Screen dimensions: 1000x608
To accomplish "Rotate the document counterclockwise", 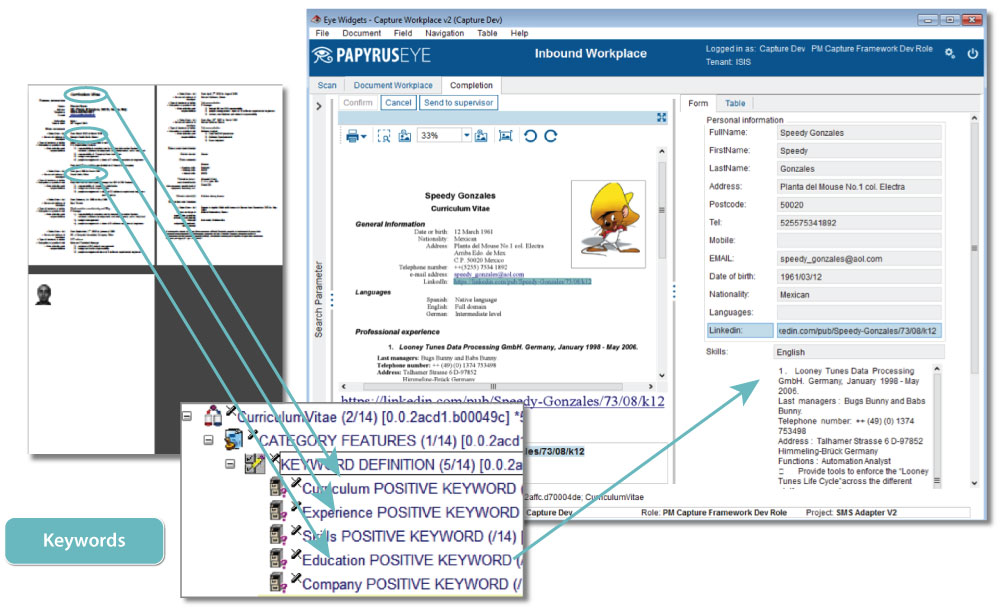I will tap(530, 135).
